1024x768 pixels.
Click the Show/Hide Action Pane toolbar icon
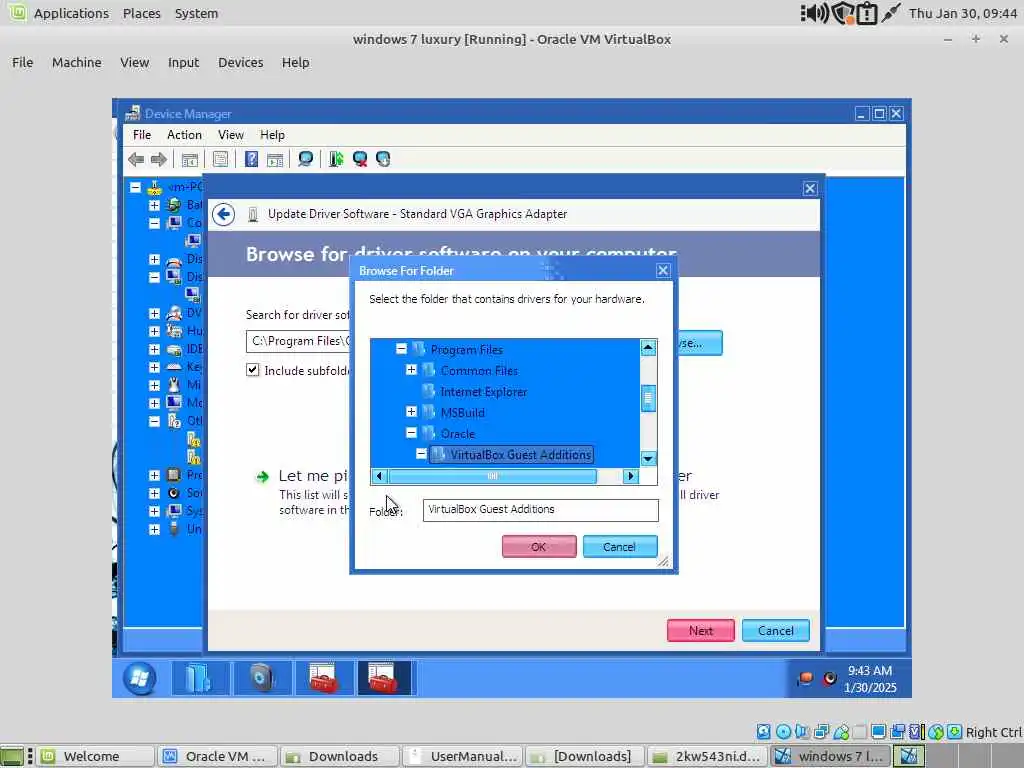(275, 159)
